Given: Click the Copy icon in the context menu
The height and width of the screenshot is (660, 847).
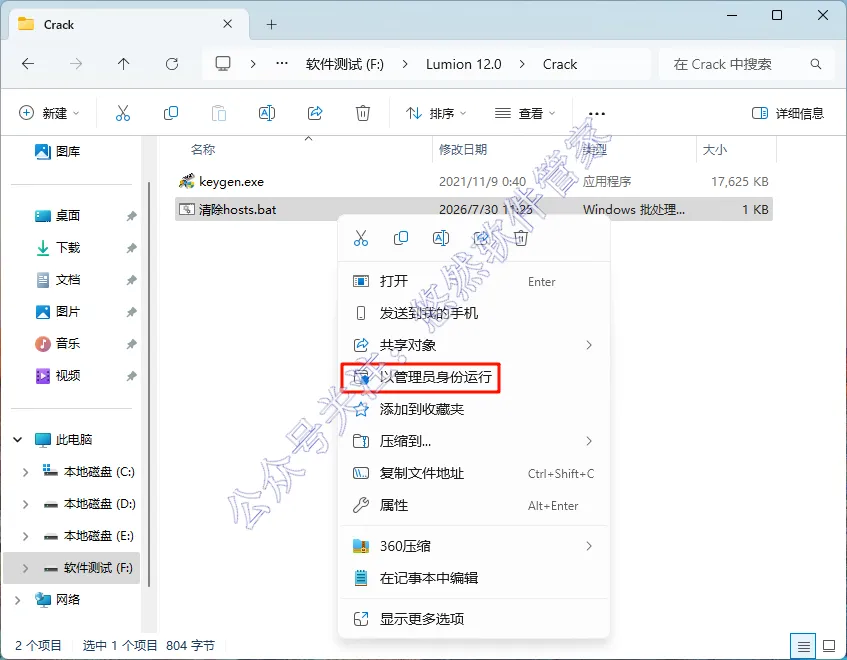Looking at the screenshot, I should click(x=401, y=238).
